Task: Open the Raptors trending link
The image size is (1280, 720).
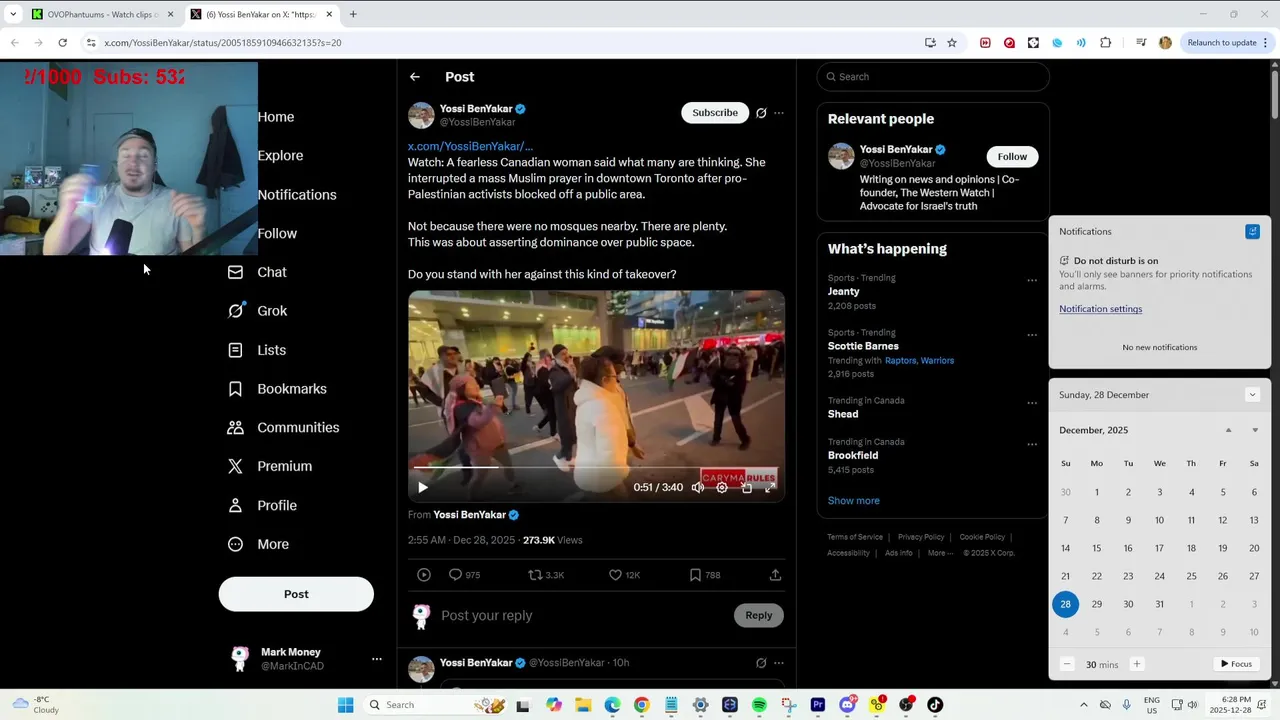Action: point(900,361)
